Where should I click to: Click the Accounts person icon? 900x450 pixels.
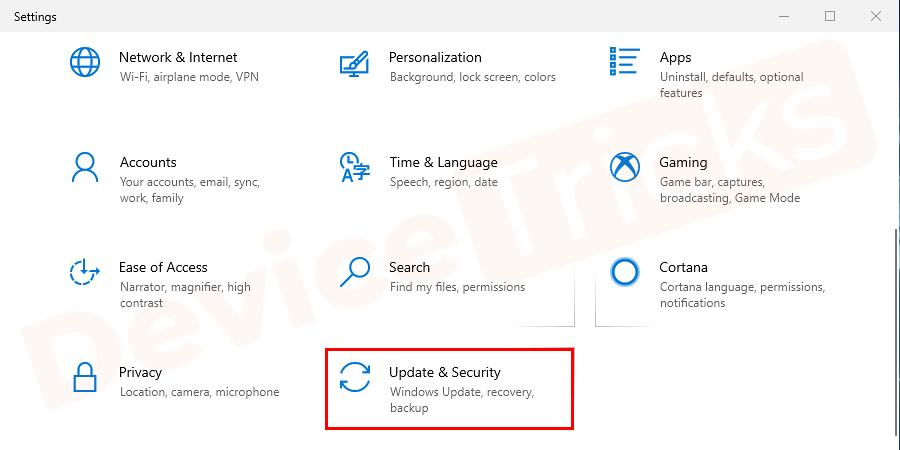tap(85, 167)
